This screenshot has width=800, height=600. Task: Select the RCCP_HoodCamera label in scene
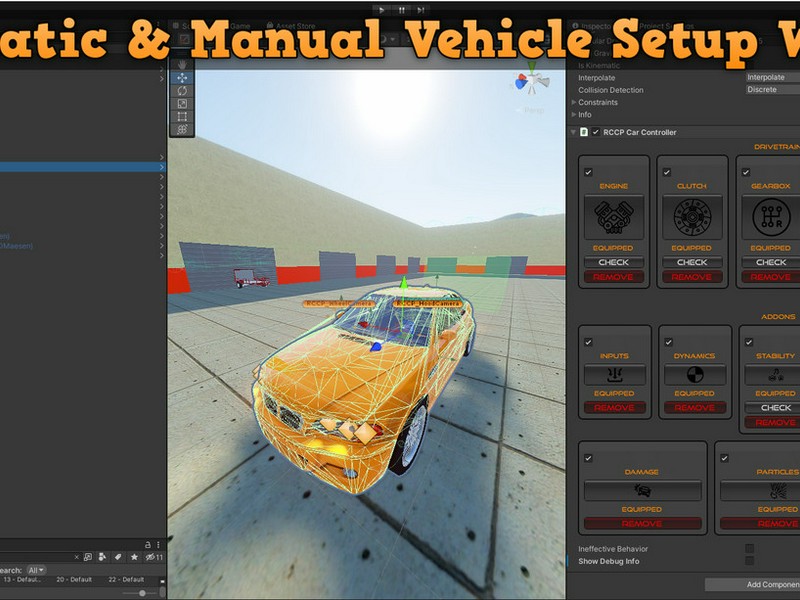click(x=428, y=304)
